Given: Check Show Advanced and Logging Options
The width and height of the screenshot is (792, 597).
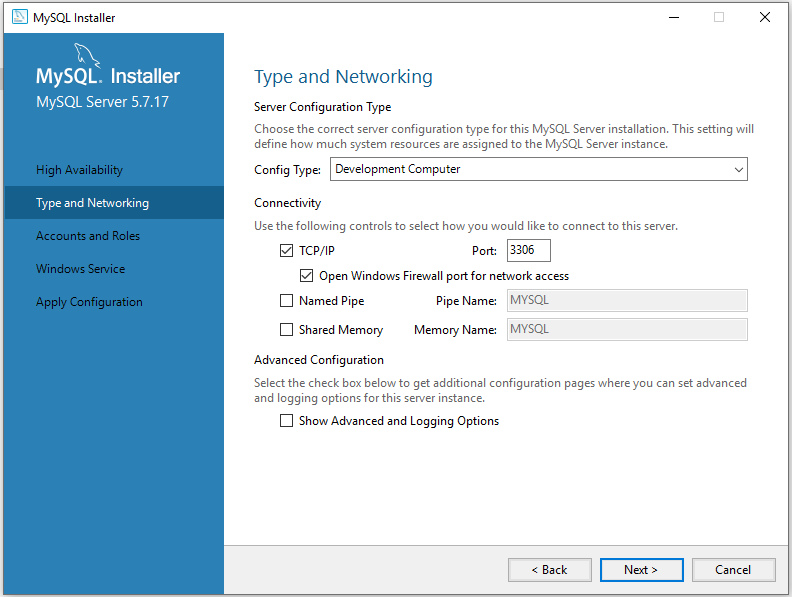Looking at the screenshot, I should point(288,421).
